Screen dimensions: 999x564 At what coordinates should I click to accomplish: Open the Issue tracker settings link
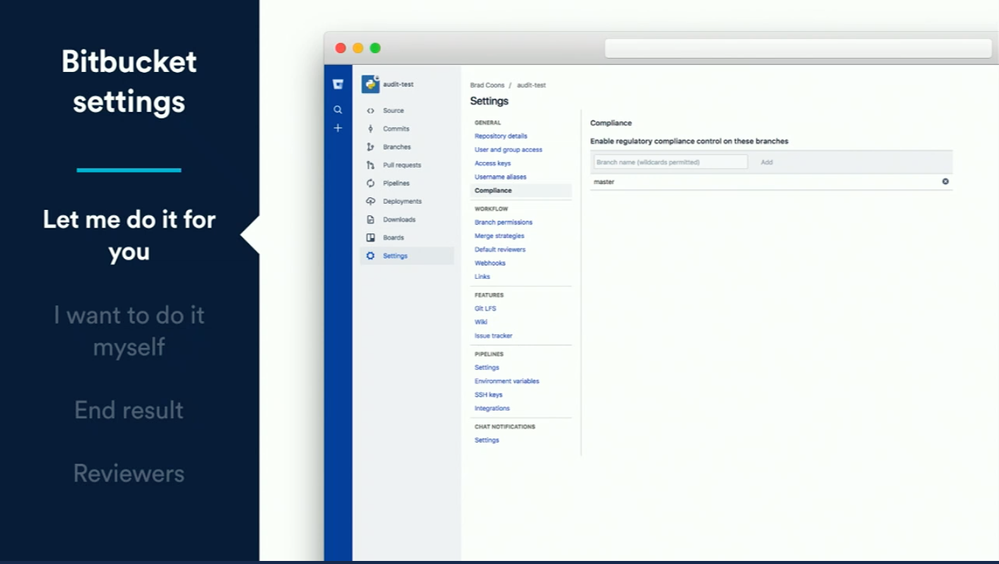(x=493, y=336)
